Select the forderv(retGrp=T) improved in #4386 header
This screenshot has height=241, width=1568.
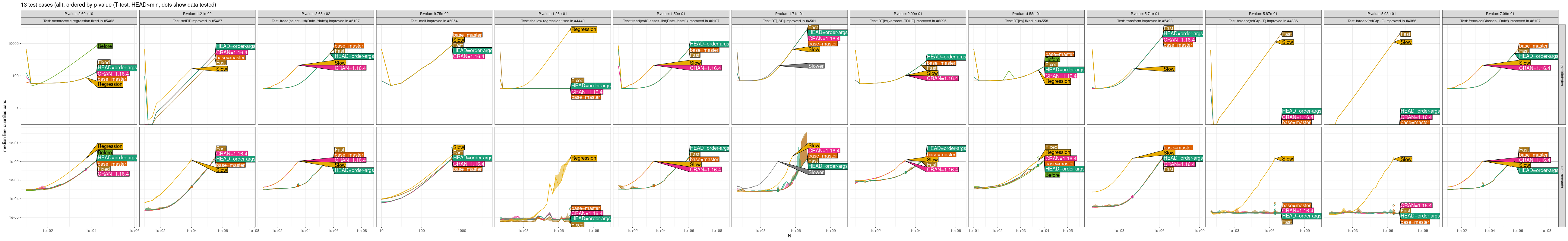[1263, 21]
